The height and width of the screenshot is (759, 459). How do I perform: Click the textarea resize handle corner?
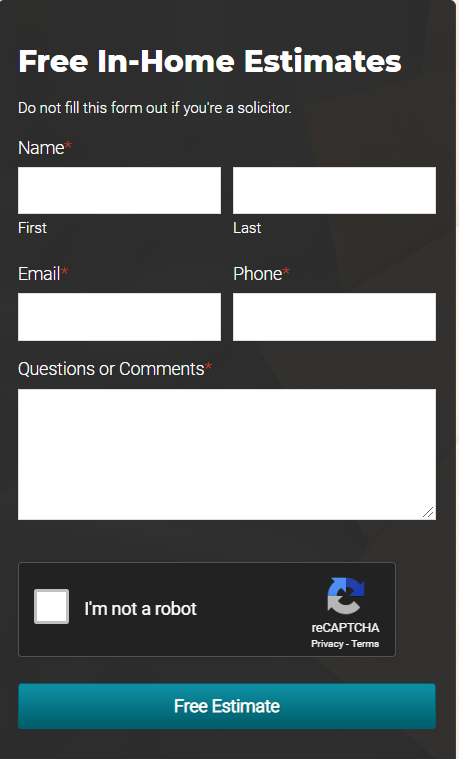coord(428,513)
